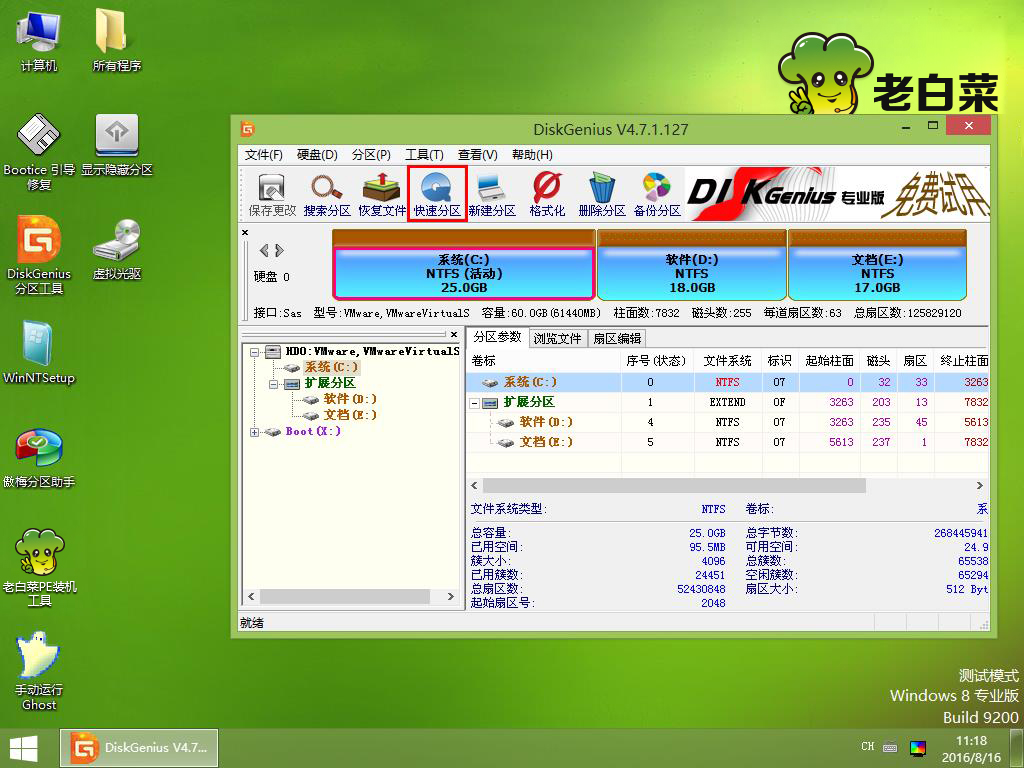Screen dimensions: 1024x768
Task: Collapse the HD0 VMware disk tree node
Action: (x=255, y=351)
